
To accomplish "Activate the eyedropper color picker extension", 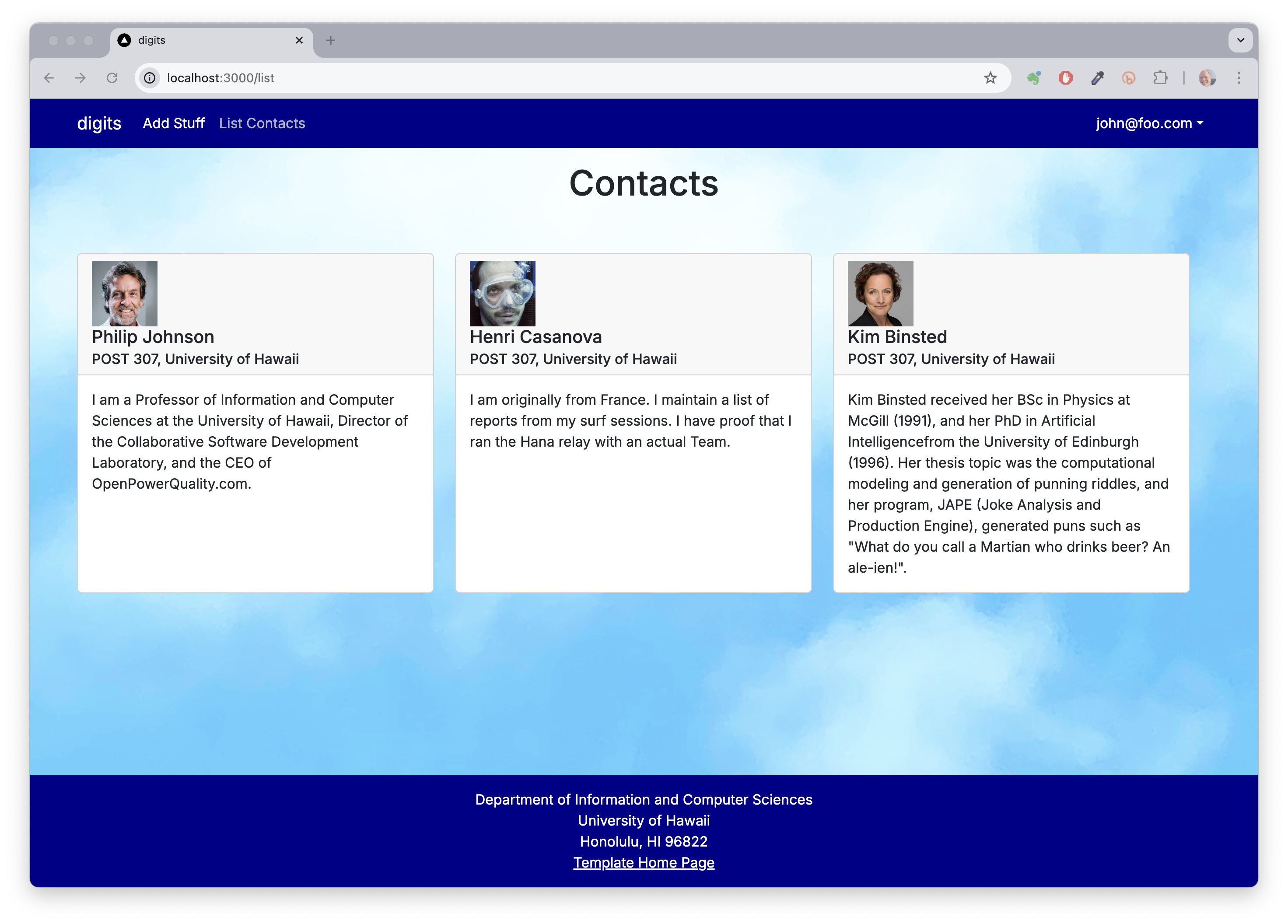I will [x=1097, y=78].
